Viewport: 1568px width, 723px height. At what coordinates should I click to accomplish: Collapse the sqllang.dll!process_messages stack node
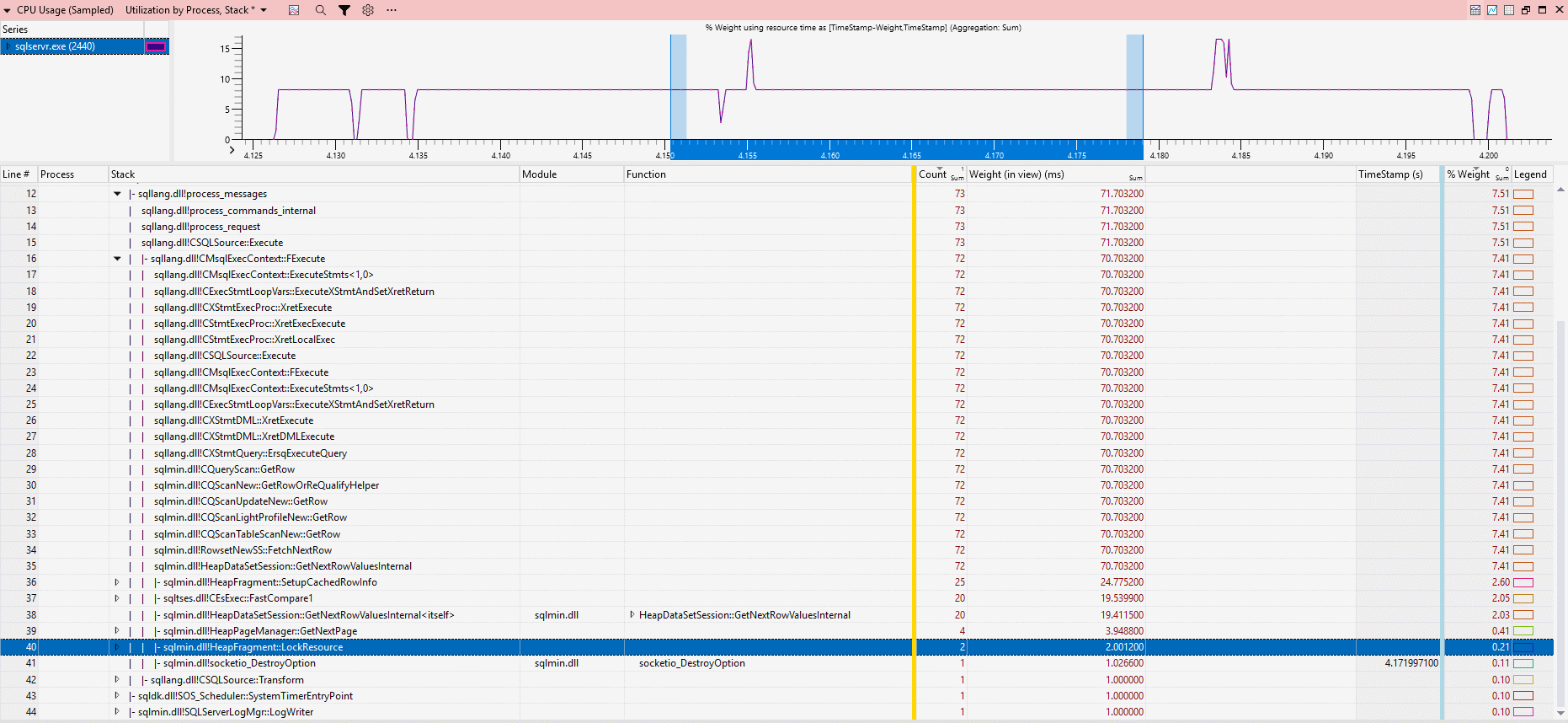coord(117,194)
